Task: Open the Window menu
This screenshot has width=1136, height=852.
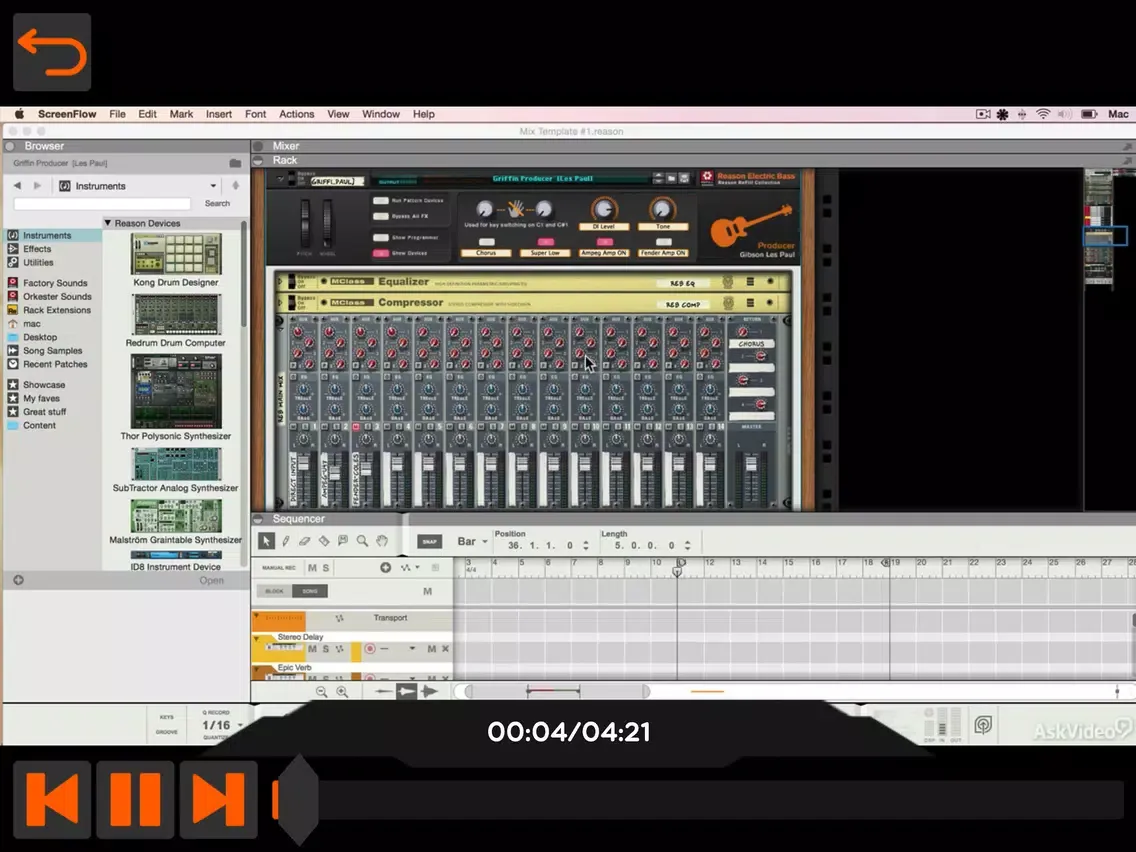Action: point(380,114)
